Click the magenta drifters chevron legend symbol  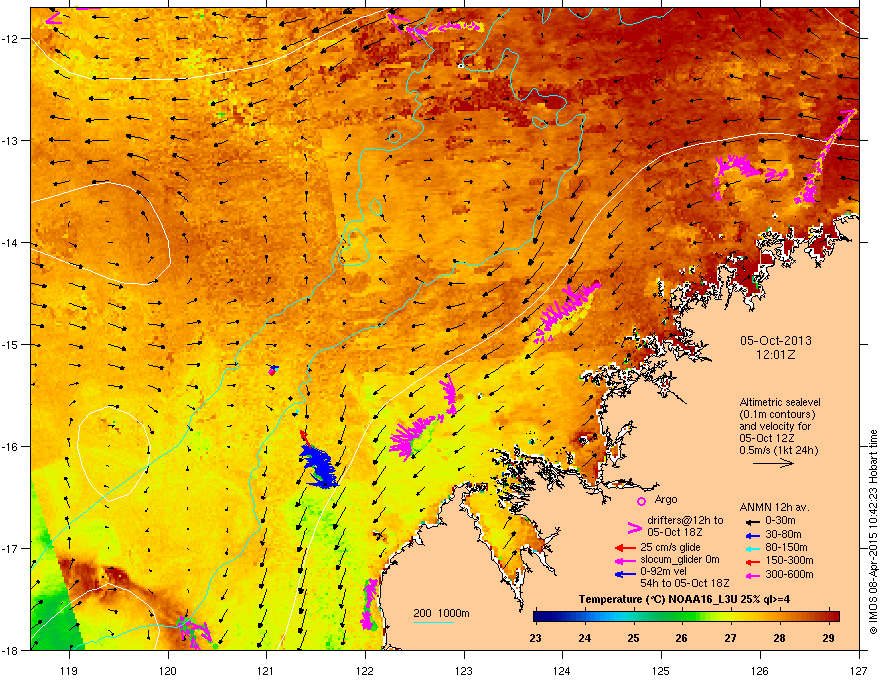tap(634, 528)
